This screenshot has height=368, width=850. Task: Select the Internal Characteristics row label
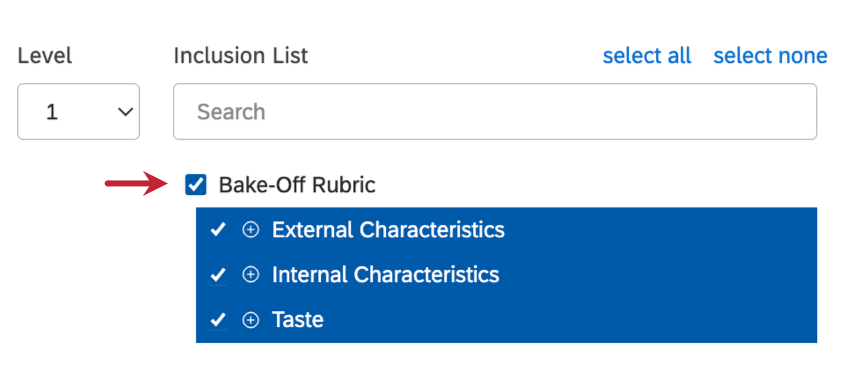[385, 275]
